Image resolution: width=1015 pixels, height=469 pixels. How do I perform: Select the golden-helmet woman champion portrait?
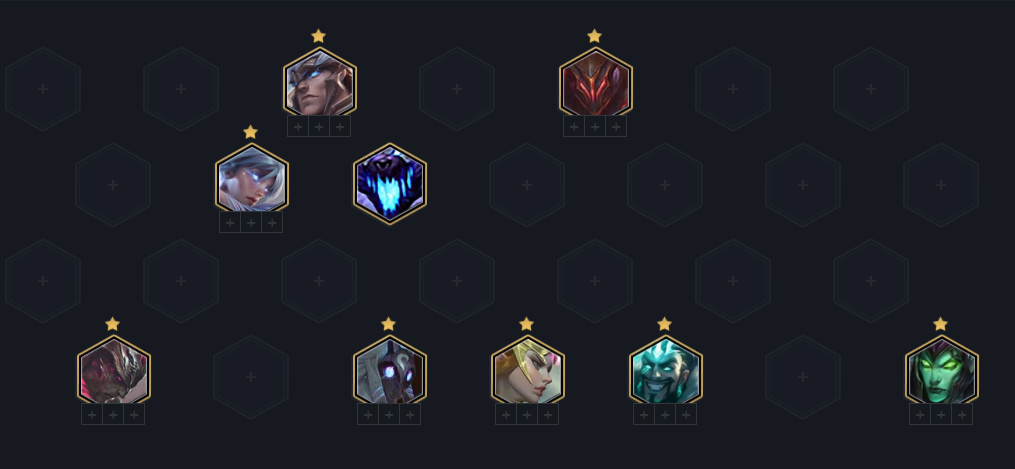point(528,371)
